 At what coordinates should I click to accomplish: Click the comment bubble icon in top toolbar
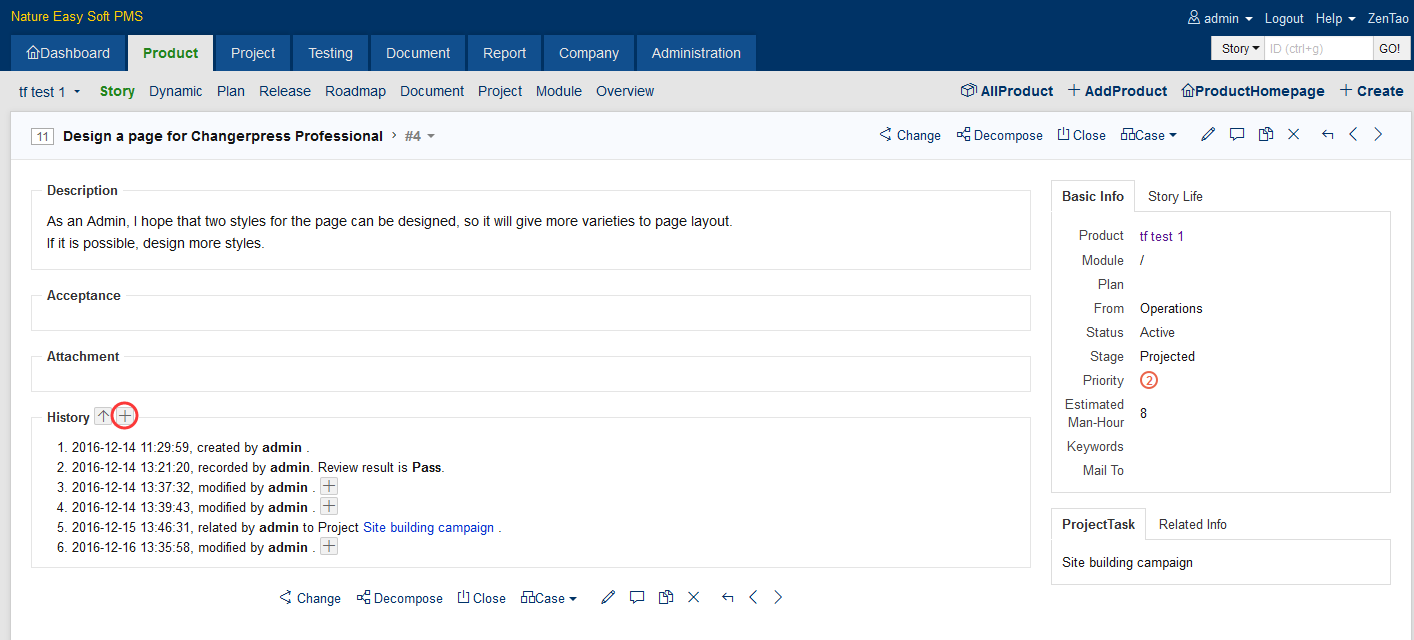coord(1237,135)
